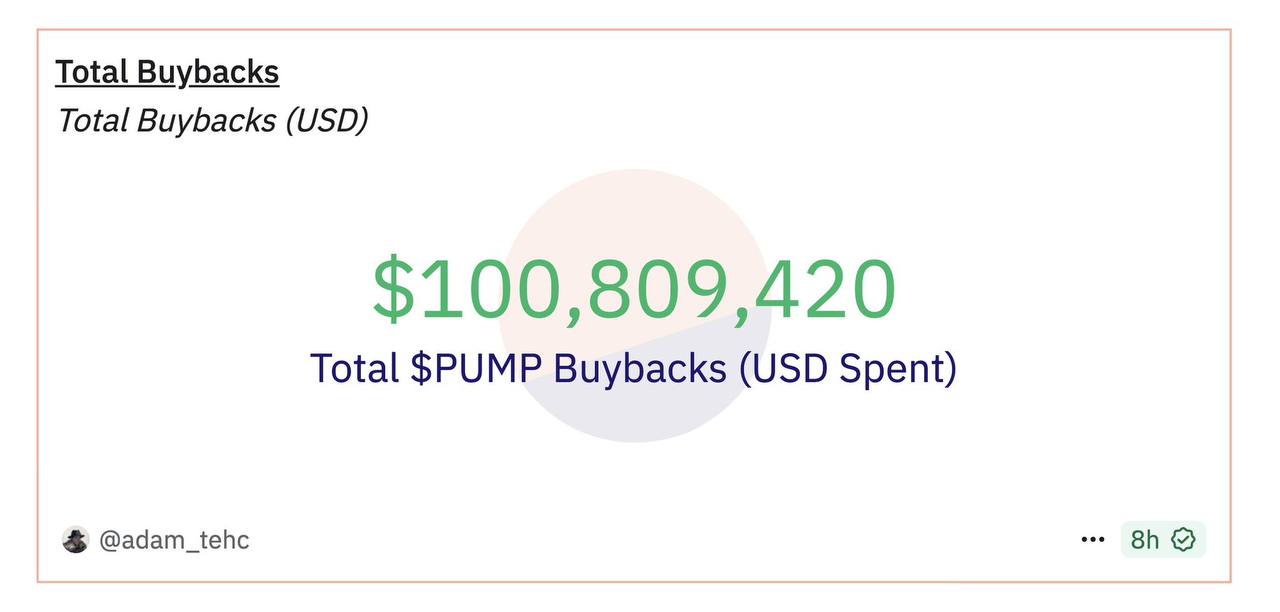This screenshot has width=1280, height=612.
Task: Click adam_tehc's profile avatar picture
Action: pos(75,540)
